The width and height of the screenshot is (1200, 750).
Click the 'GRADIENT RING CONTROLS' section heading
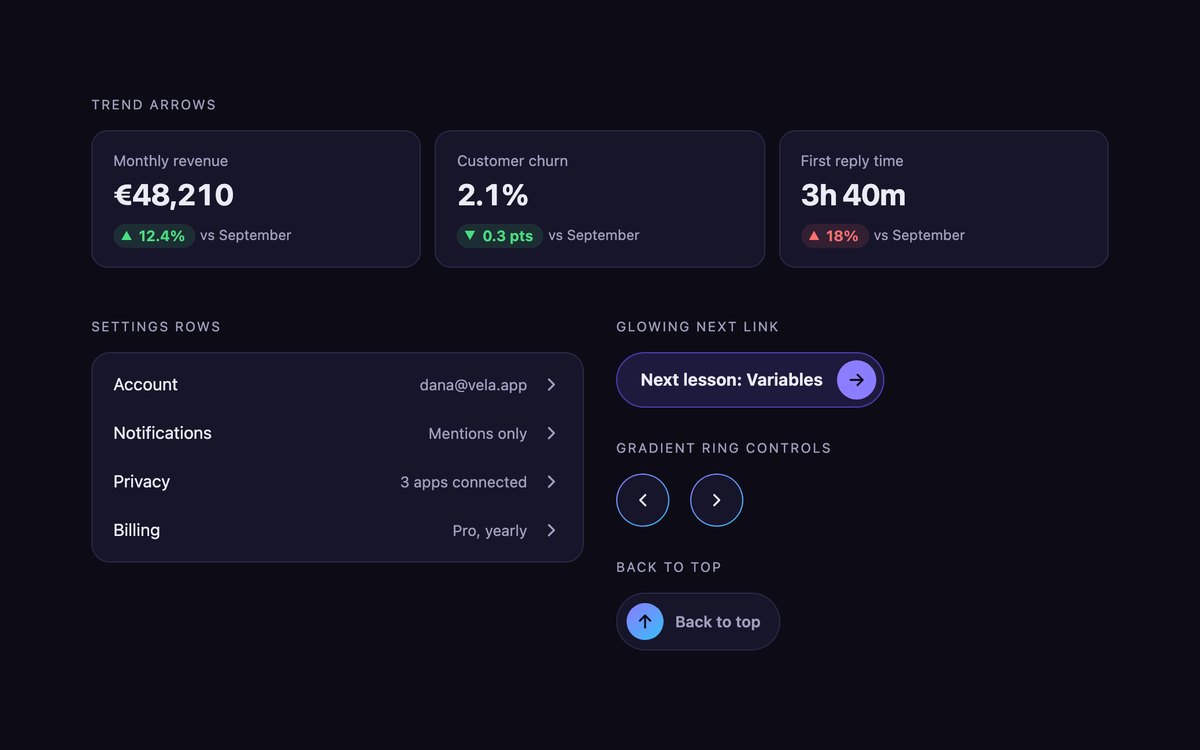coord(723,448)
